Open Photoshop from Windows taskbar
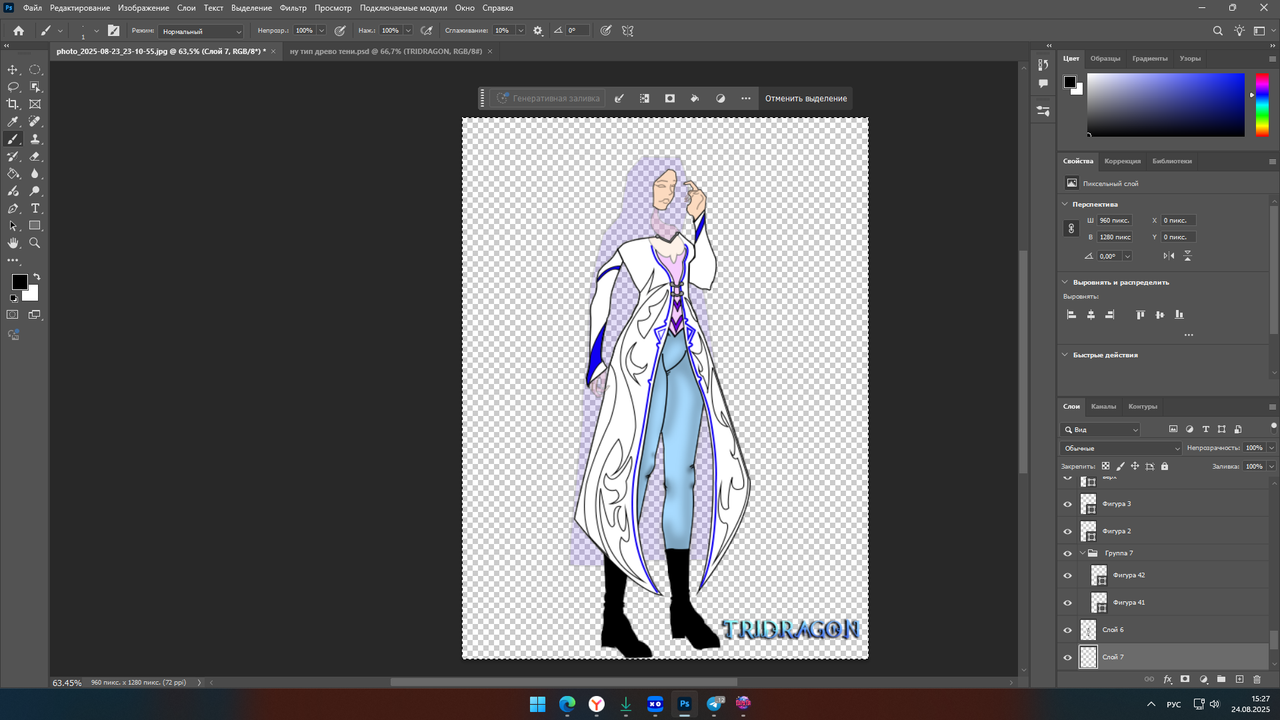The image size is (1280, 720). (x=685, y=704)
